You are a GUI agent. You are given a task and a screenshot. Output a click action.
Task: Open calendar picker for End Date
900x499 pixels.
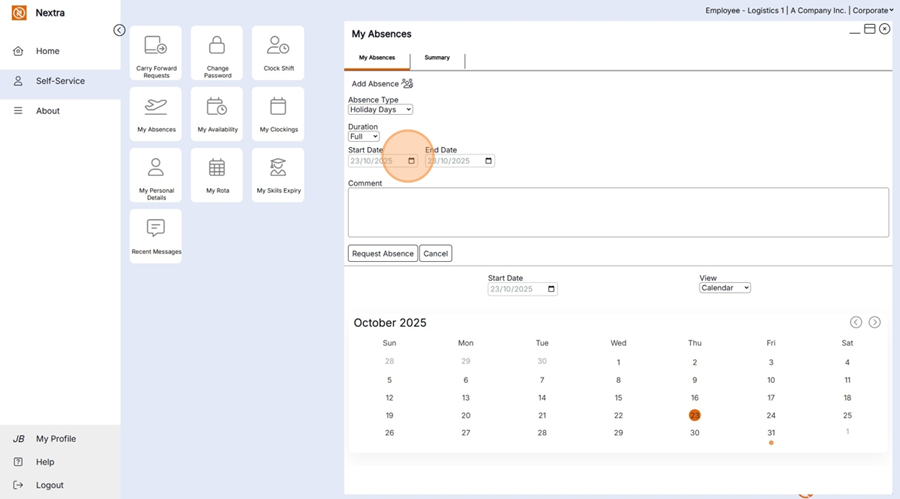point(488,161)
